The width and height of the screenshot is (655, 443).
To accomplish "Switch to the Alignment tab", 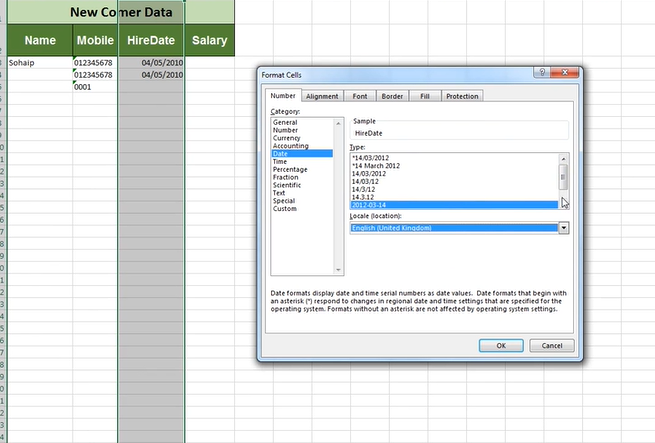I will (x=322, y=96).
